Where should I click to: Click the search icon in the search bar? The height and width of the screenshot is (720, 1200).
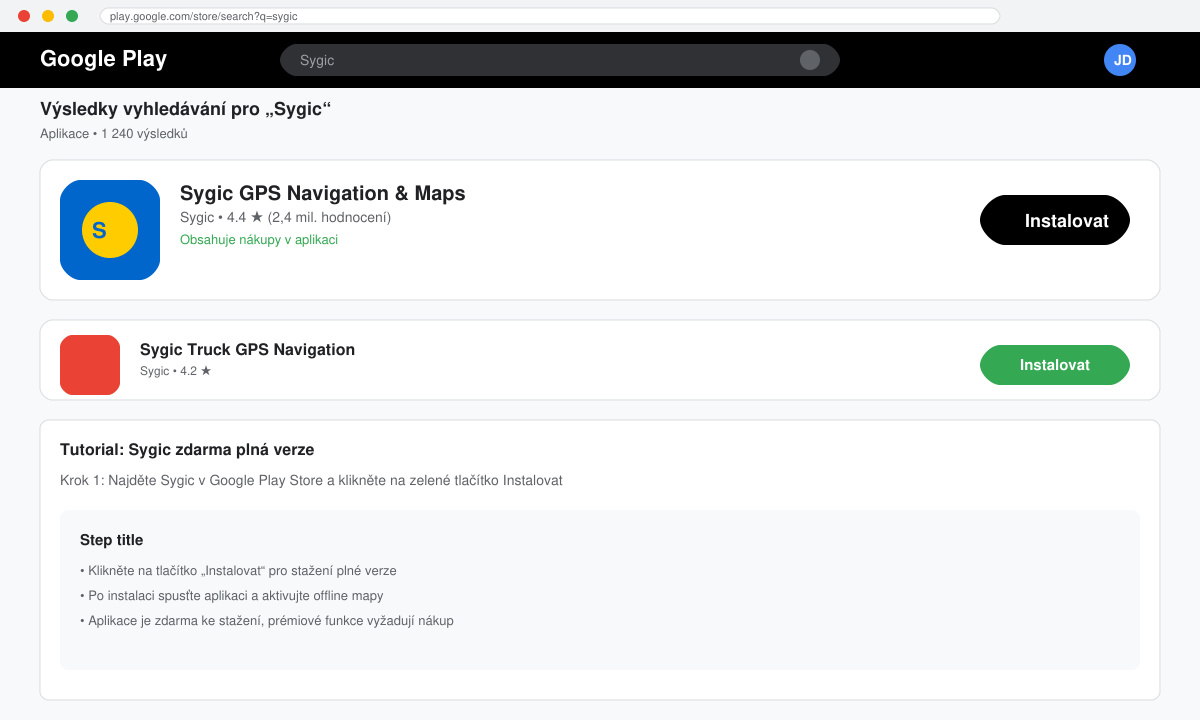click(x=810, y=60)
